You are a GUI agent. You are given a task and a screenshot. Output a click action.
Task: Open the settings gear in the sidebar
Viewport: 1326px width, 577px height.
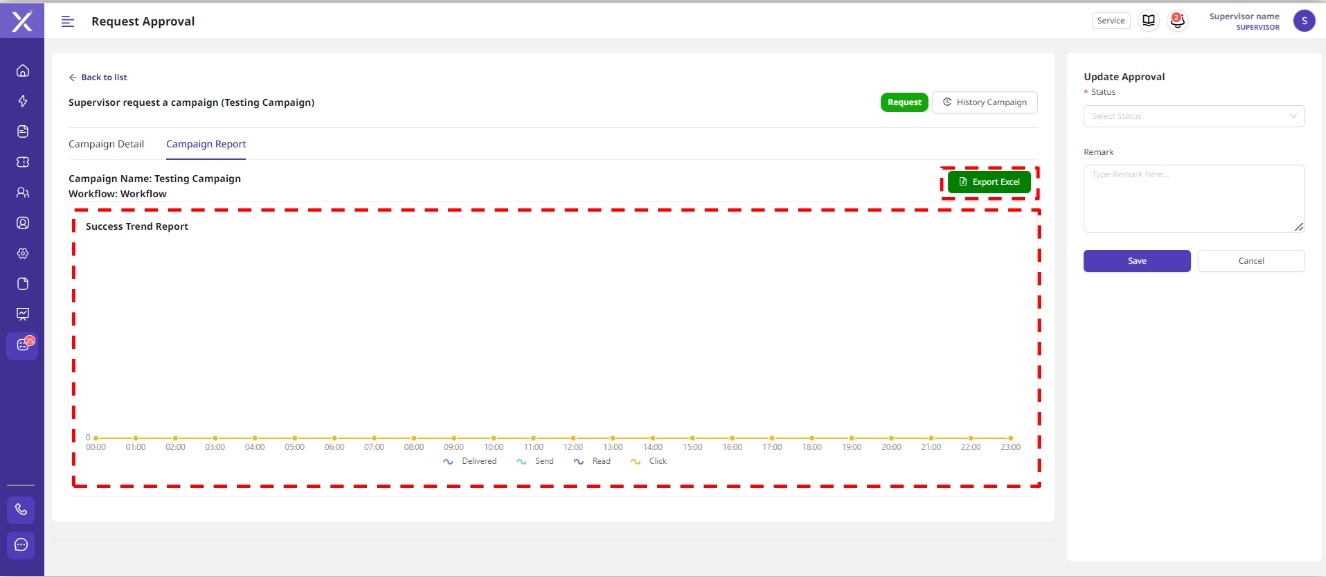pos(23,253)
